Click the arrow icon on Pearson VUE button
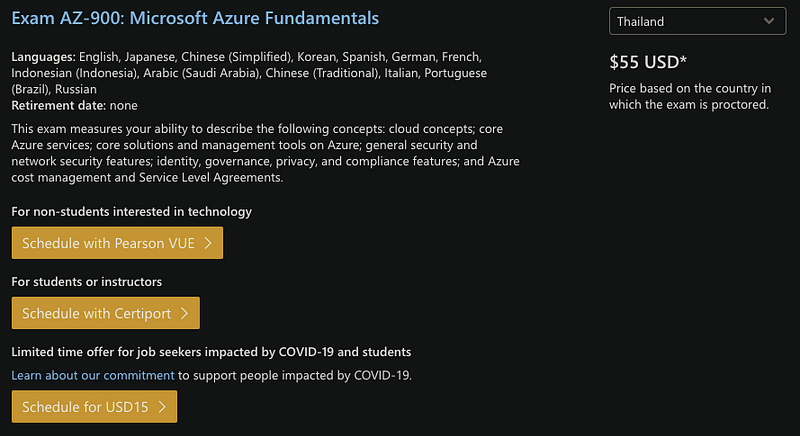Viewport: 800px width, 436px height. click(x=208, y=243)
